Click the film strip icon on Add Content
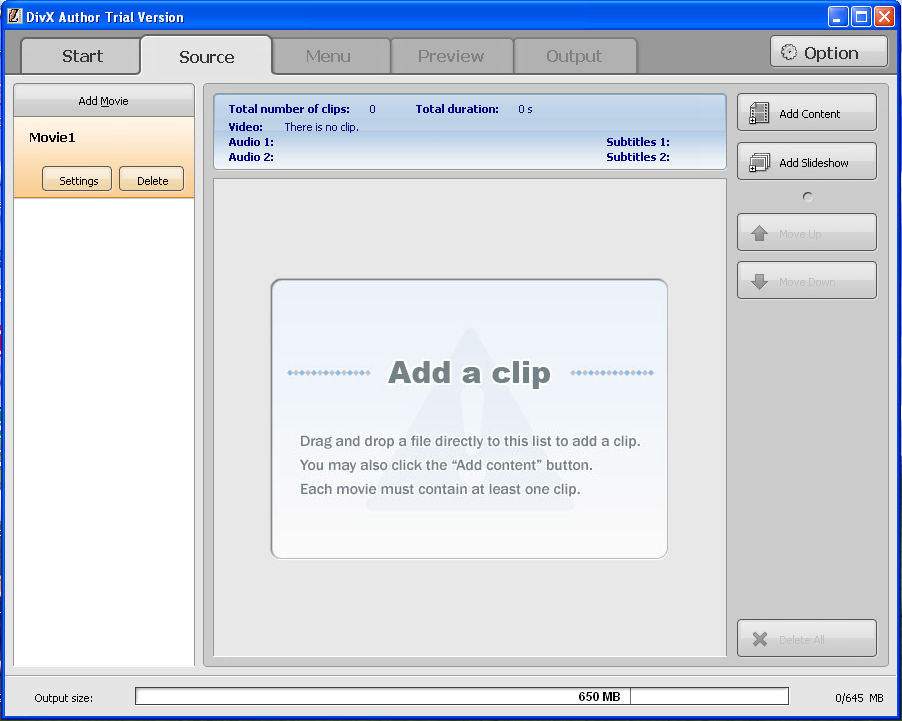The image size is (902, 721). [759, 113]
